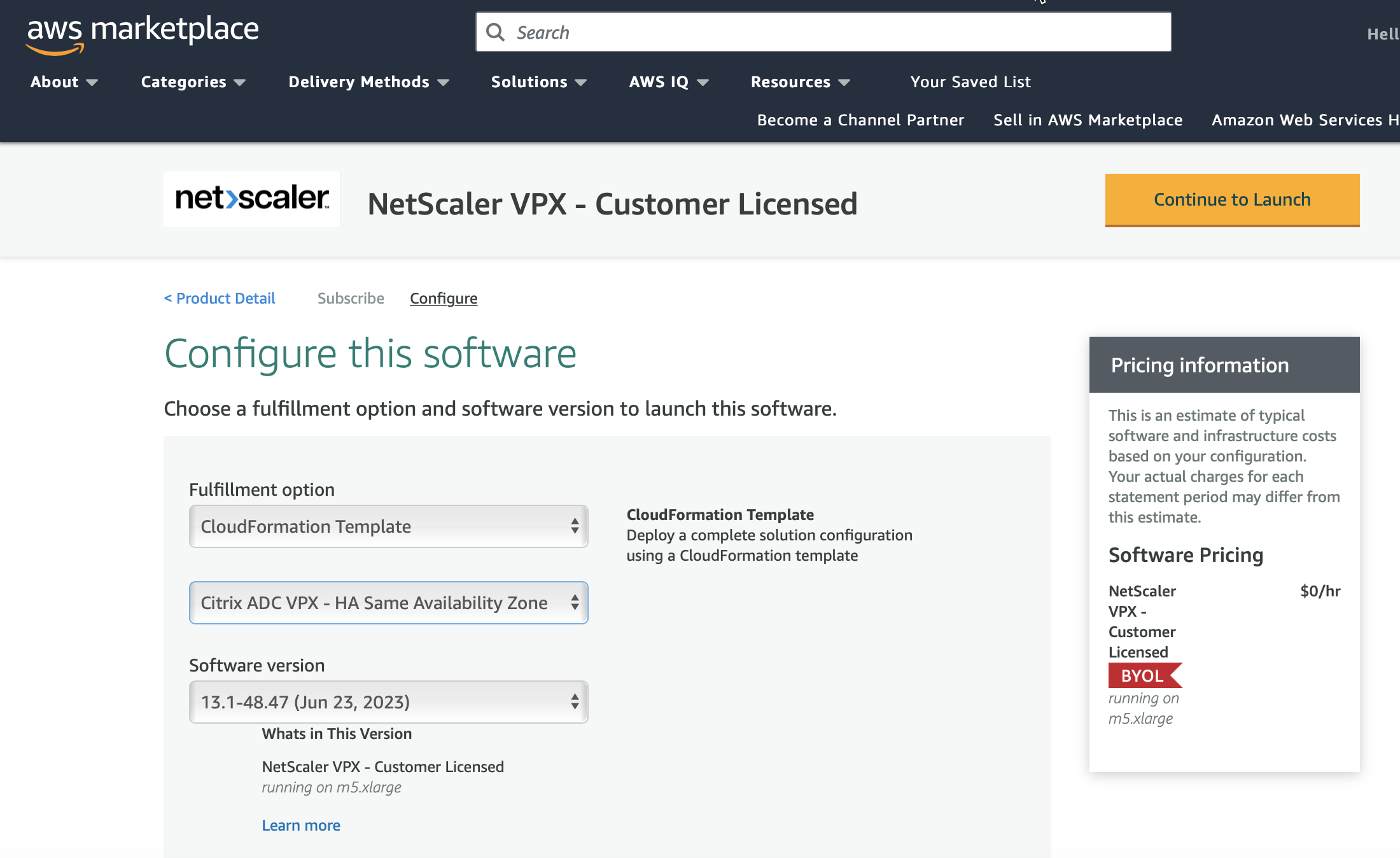
Task: Click Continue to Launch button
Action: (x=1232, y=198)
